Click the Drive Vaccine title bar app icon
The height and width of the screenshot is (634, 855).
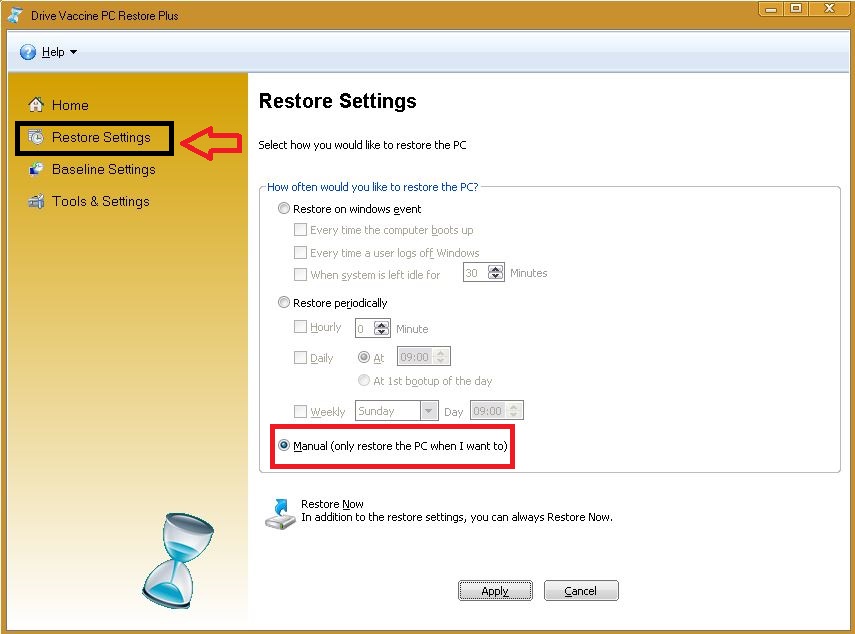16,15
